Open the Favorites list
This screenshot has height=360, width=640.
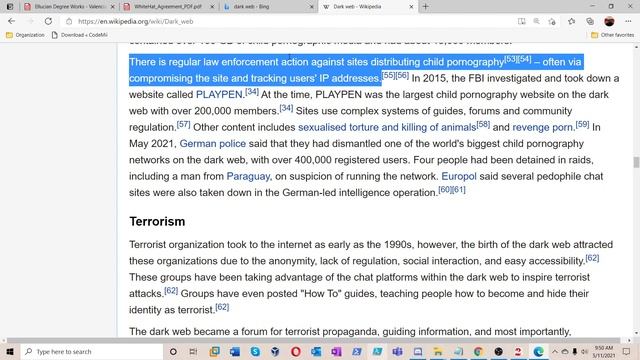point(571,21)
